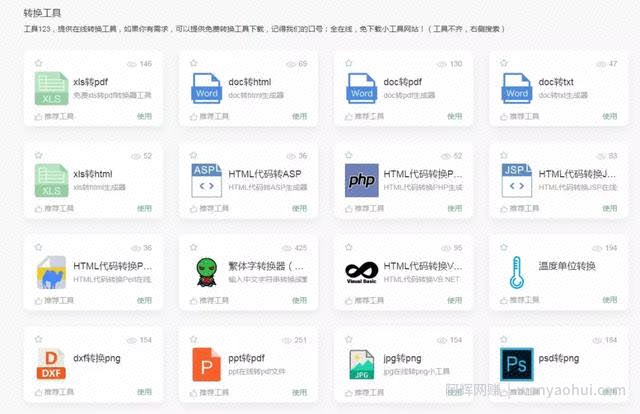The height and width of the screenshot is (414, 640).
Task: Toggle favorite star on jpg转png card
Action: (x=349, y=339)
